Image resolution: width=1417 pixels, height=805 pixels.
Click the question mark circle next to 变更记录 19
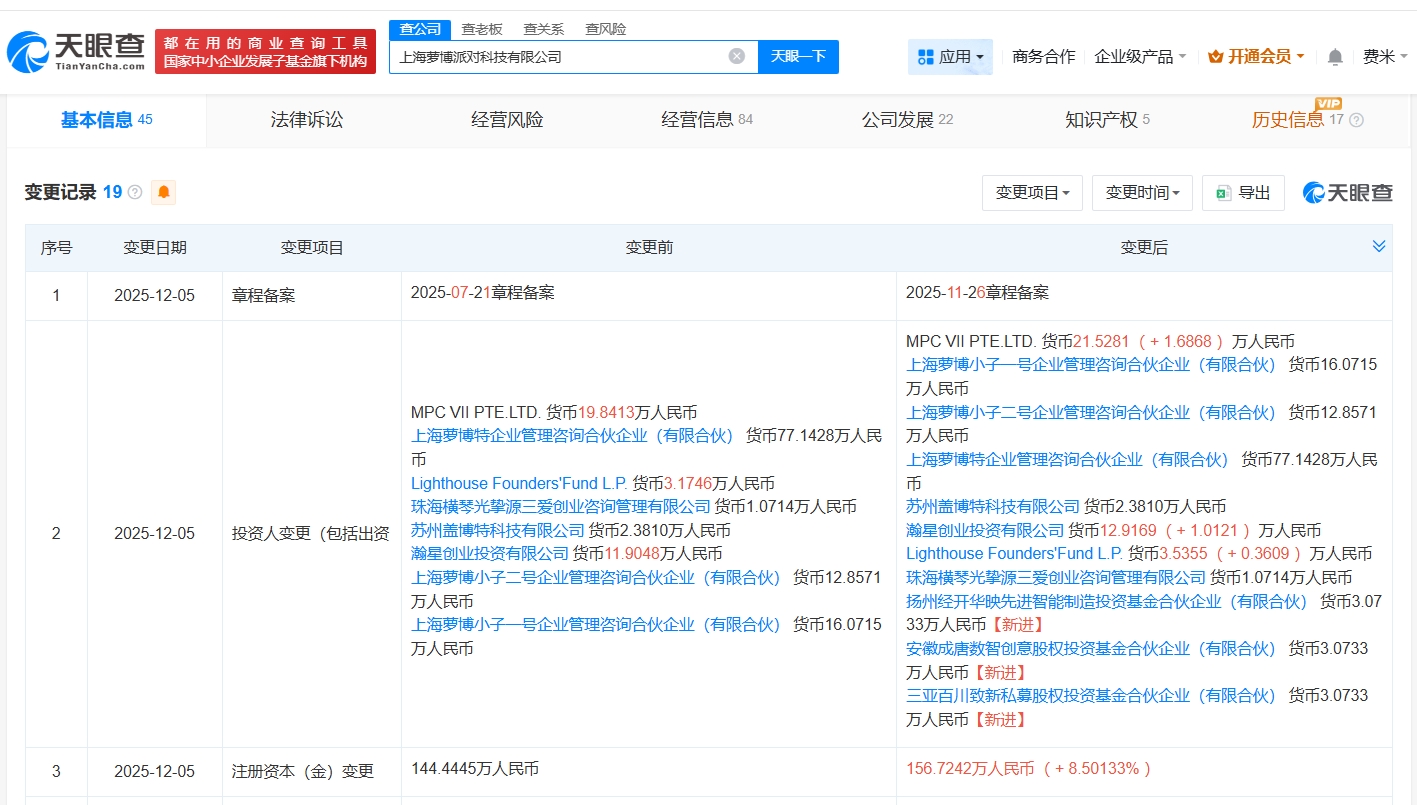[133, 192]
